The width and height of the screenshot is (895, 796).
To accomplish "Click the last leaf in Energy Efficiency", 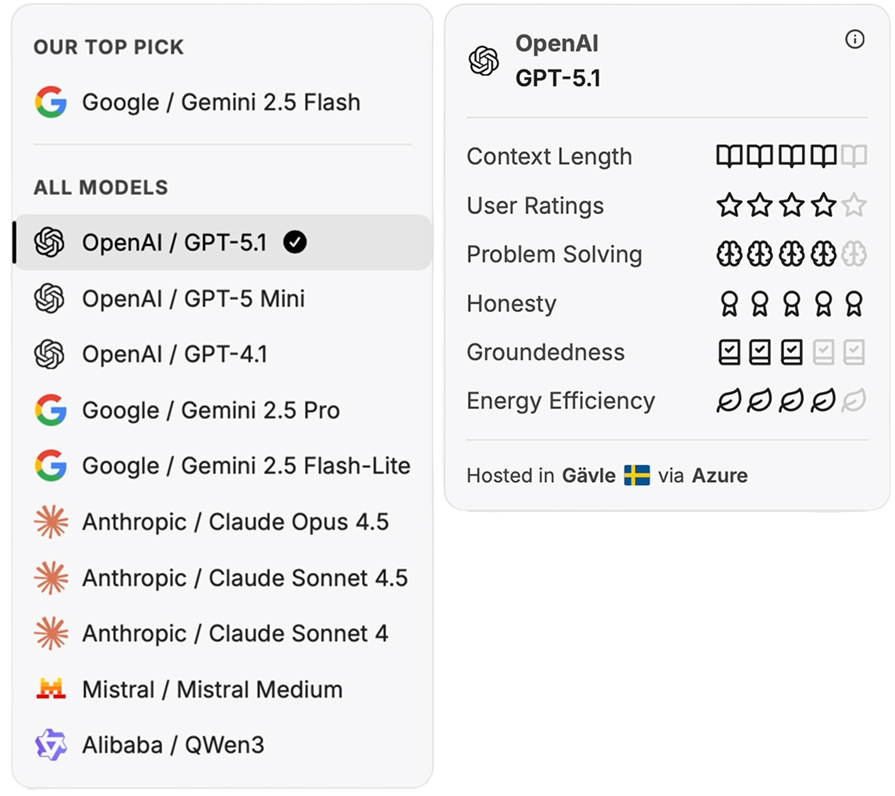I will 853,401.
